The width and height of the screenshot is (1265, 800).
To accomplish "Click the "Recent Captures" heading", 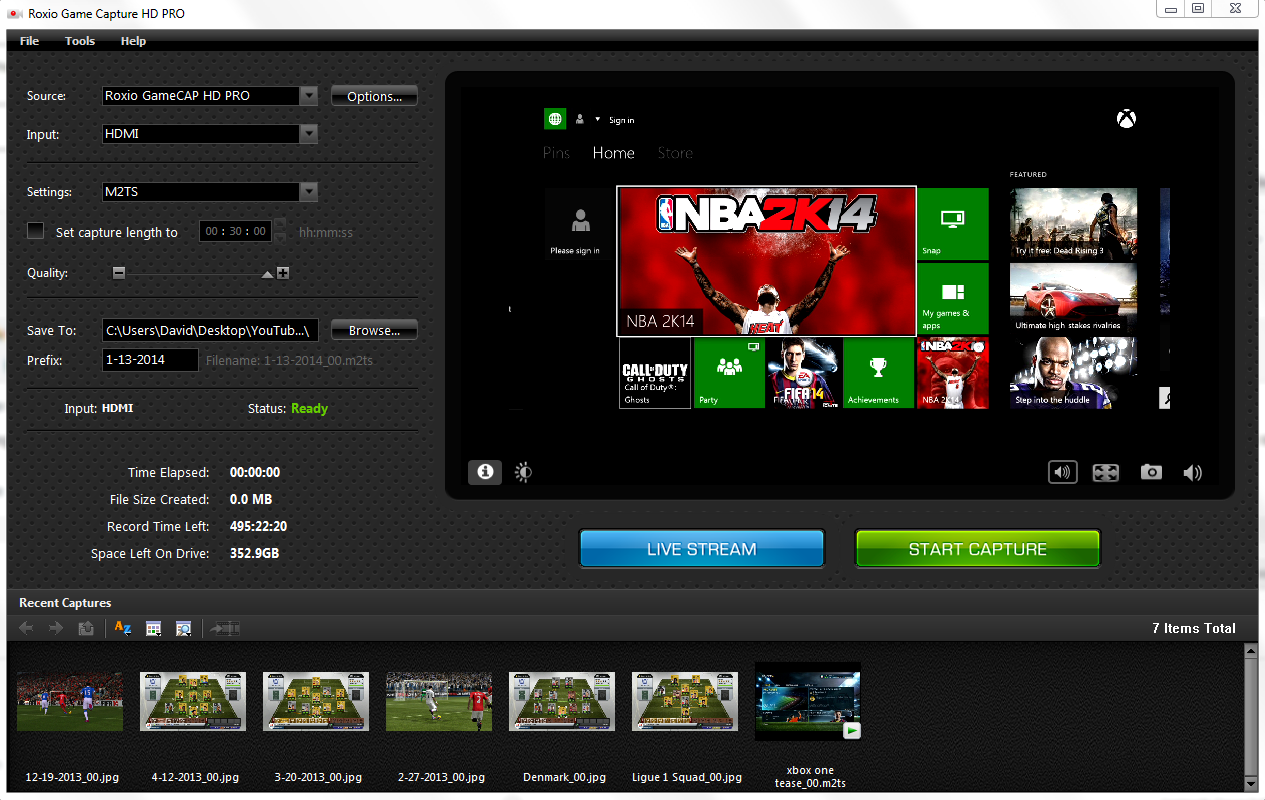I will 65,603.
